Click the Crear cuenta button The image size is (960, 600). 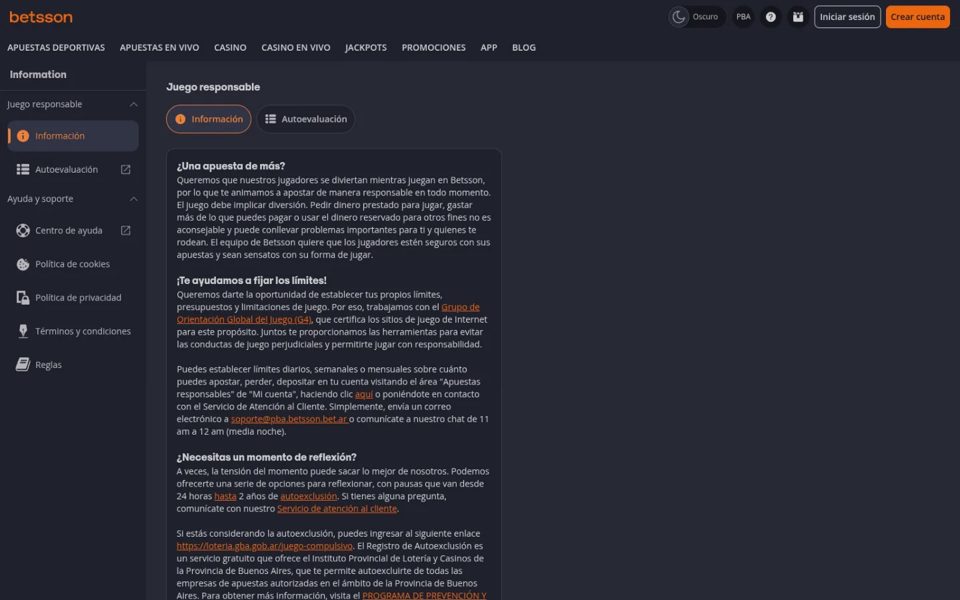[917, 17]
